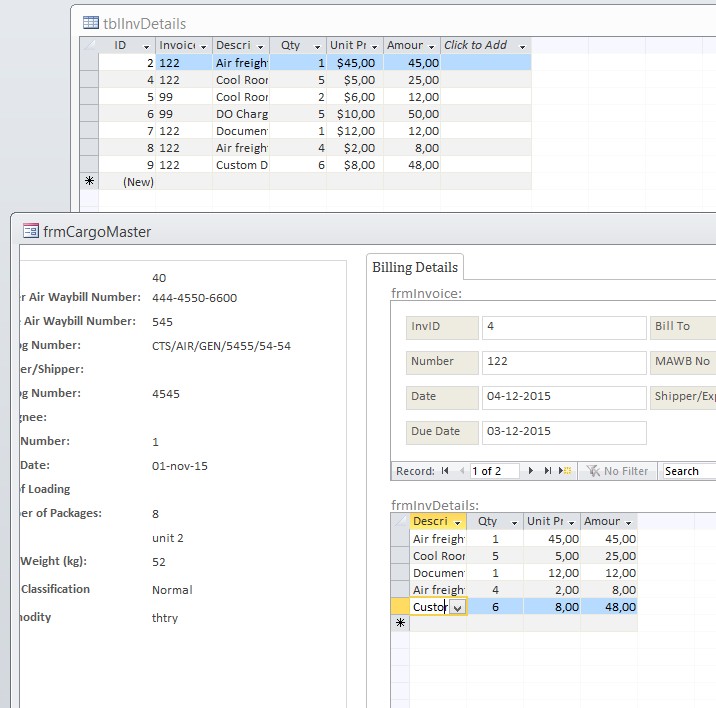Viewport: 716px width, 708px height.
Task: Go to next invoice record
Action: coord(531,471)
